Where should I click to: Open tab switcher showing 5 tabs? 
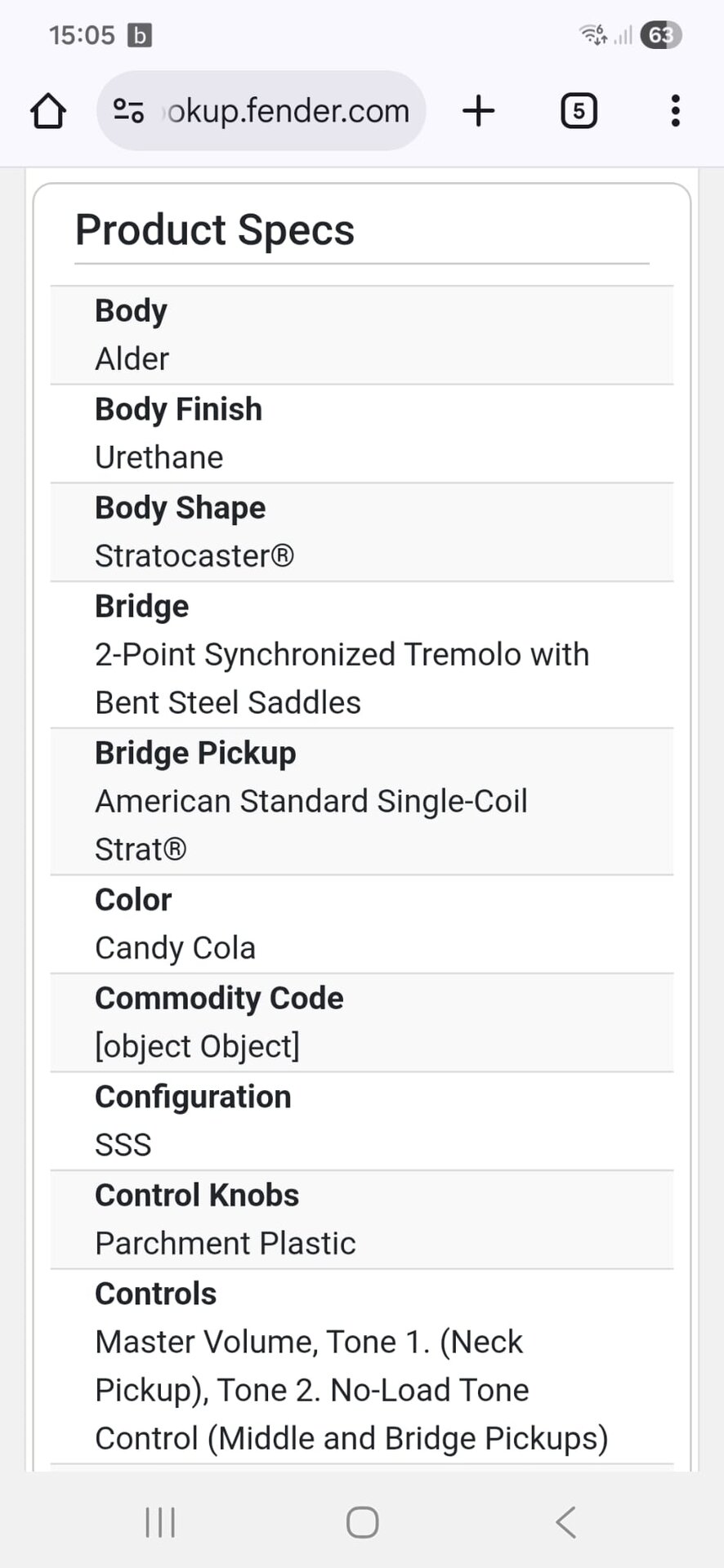click(579, 111)
